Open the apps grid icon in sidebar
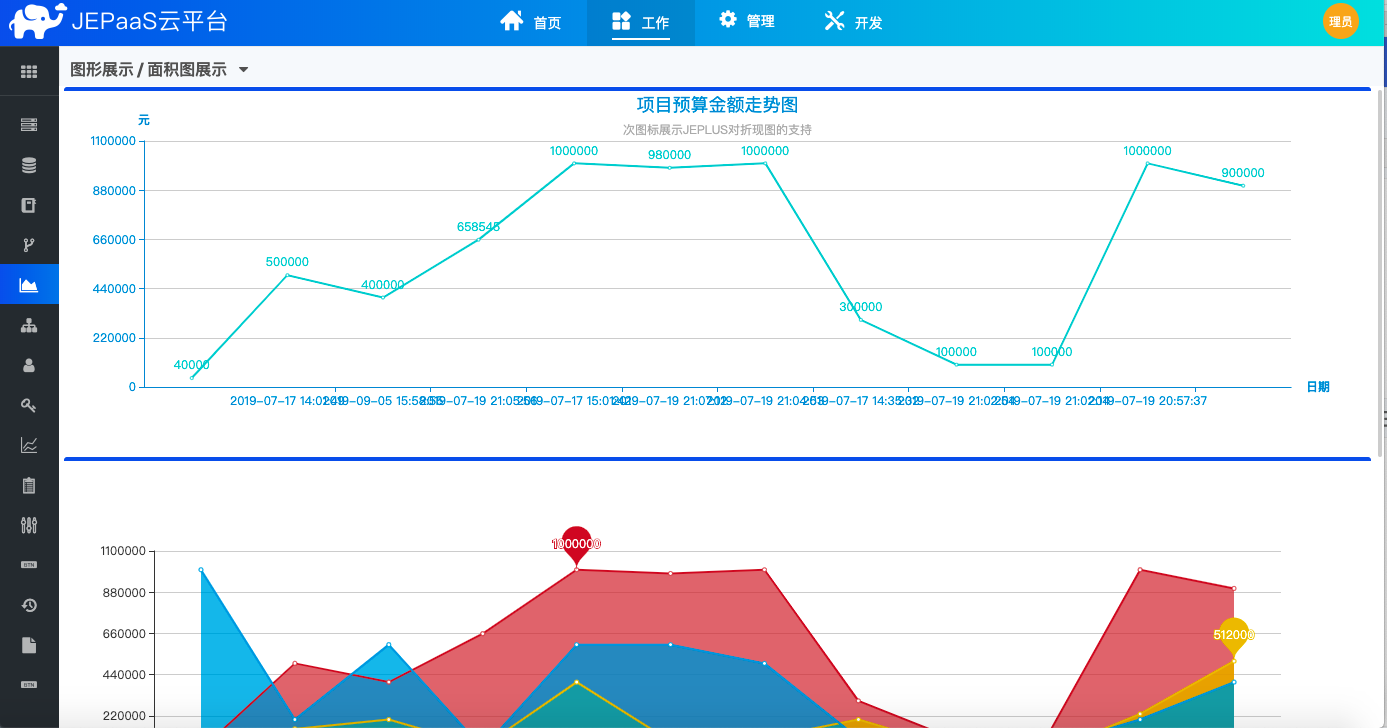 (29, 72)
